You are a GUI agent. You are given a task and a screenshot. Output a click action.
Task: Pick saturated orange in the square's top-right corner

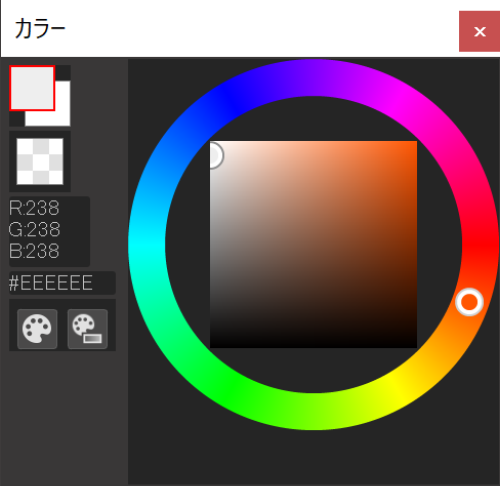(x=413, y=145)
